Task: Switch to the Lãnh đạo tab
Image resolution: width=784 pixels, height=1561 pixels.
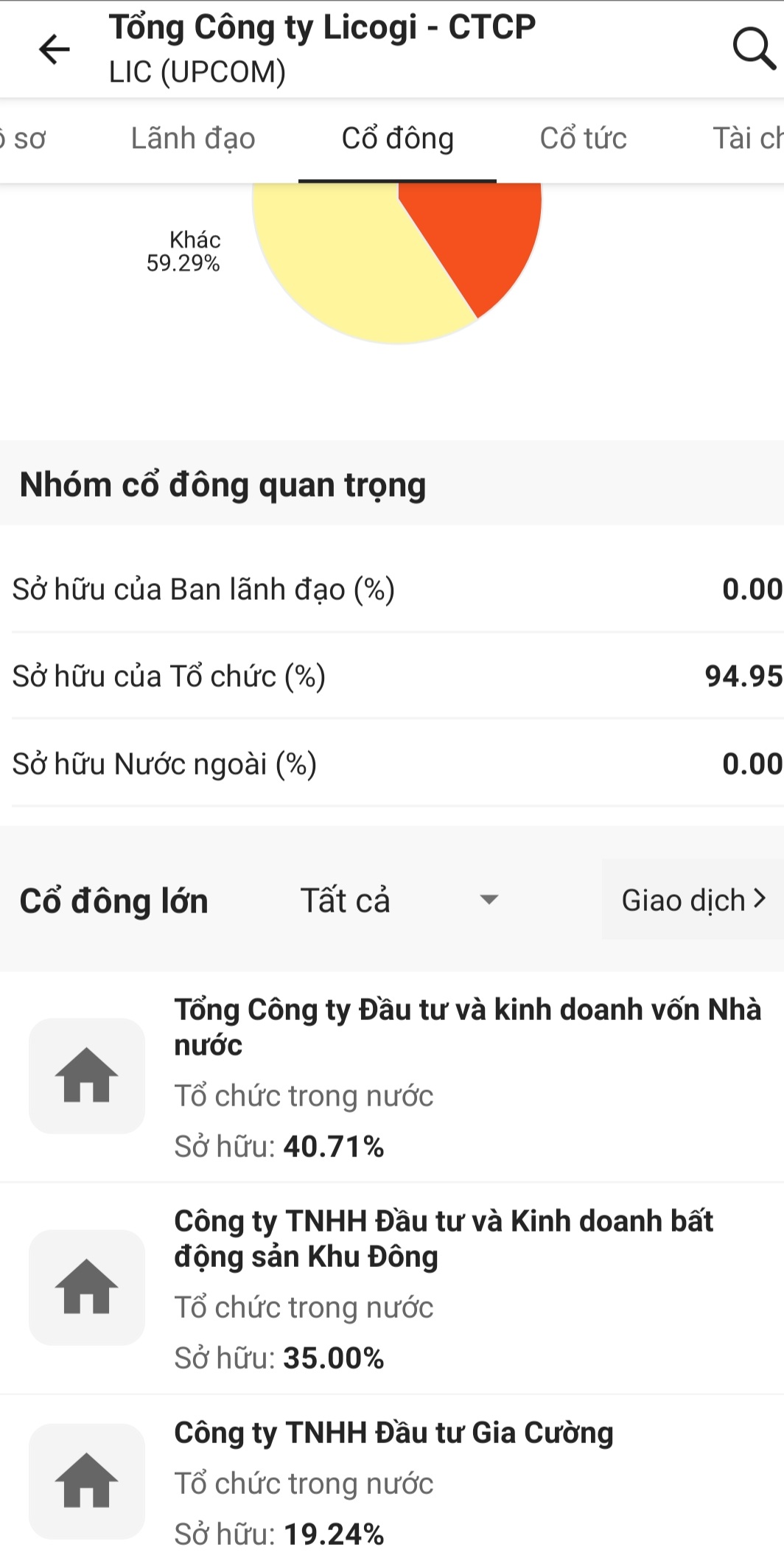Action: (x=193, y=139)
